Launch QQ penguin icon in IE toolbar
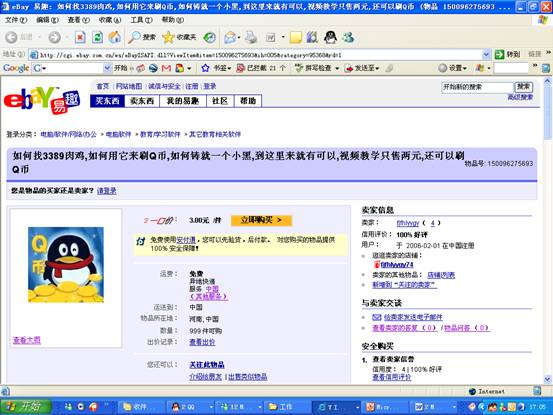The width and height of the screenshot is (553, 415). 330,37
